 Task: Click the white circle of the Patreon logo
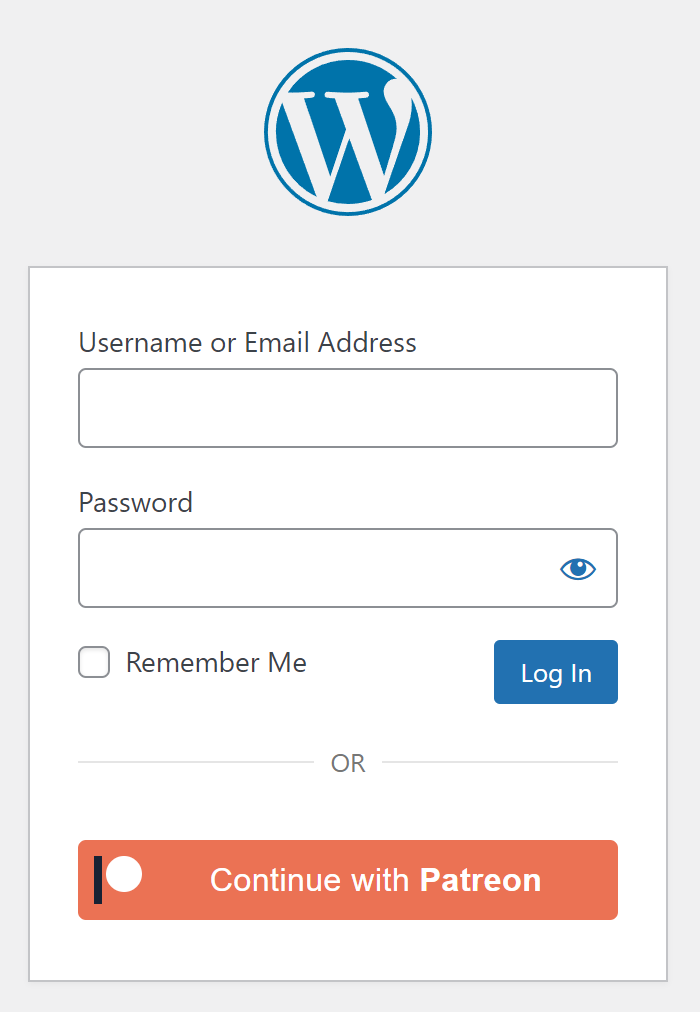tap(124, 874)
